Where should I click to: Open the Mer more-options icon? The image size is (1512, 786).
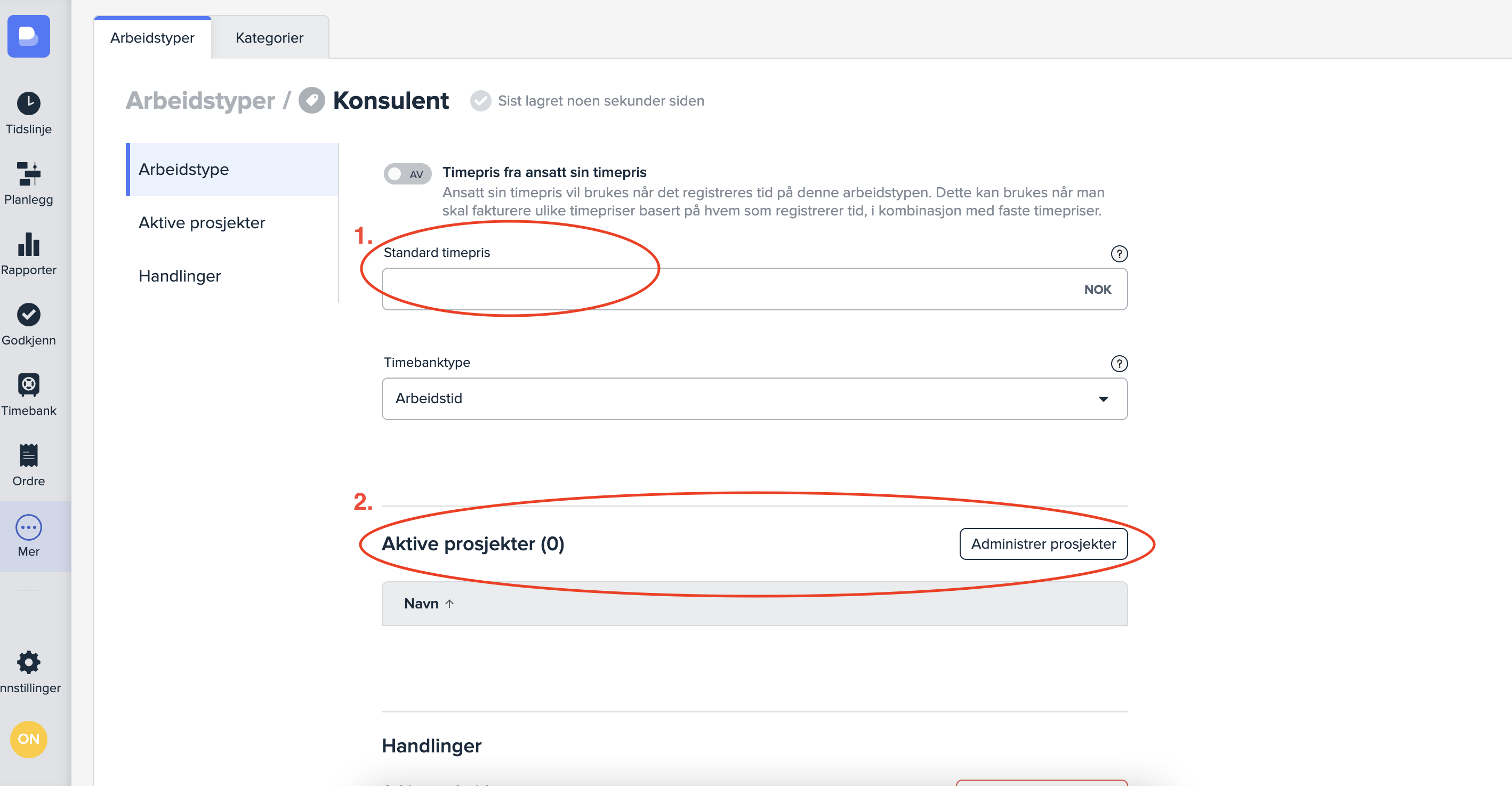coord(28,527)
